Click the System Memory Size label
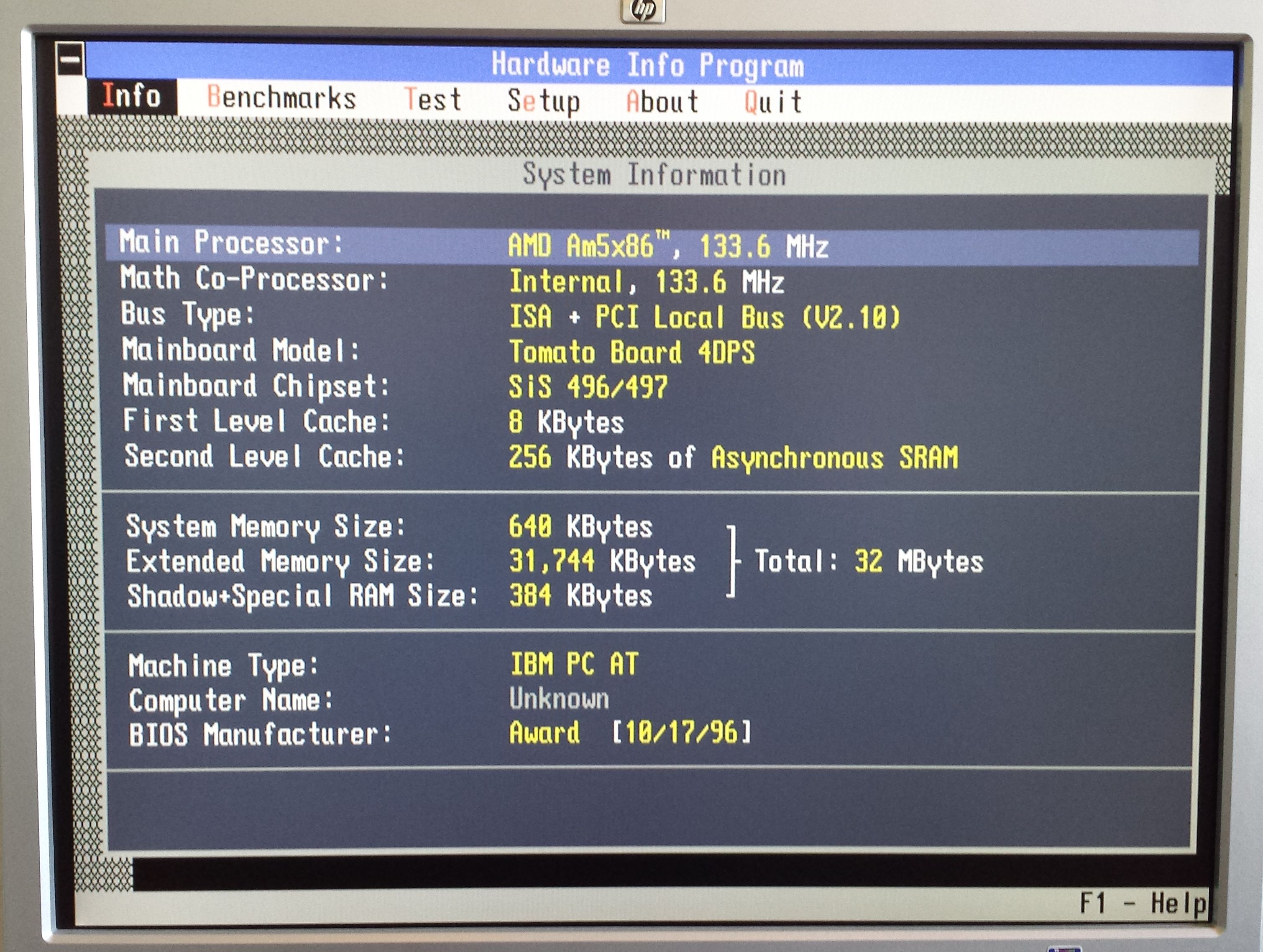This screenshot has height=952, width=1263. point(266,526)
